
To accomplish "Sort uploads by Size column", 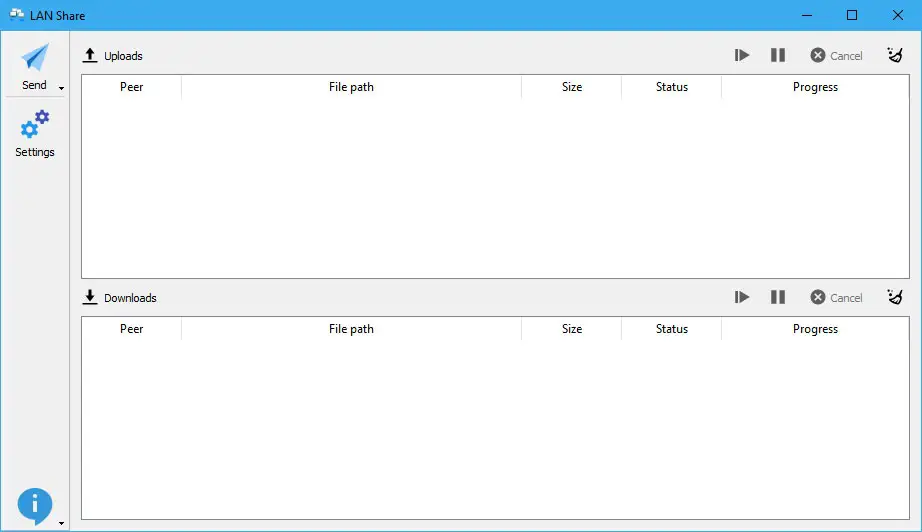I will [572, 87].
